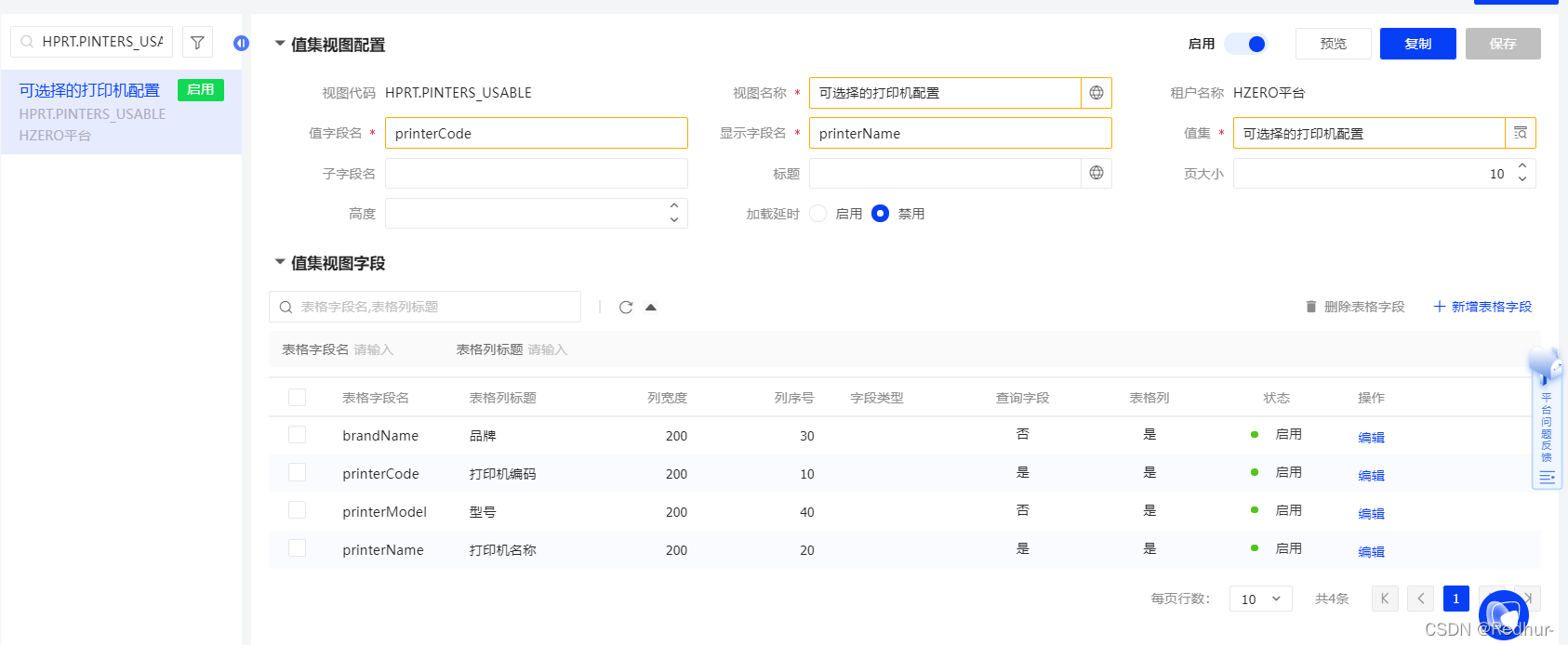Select 可选择的打印机配置 item in sidebar list
The height and width of the screenshot is (645, 1568).
pos(121,112)
